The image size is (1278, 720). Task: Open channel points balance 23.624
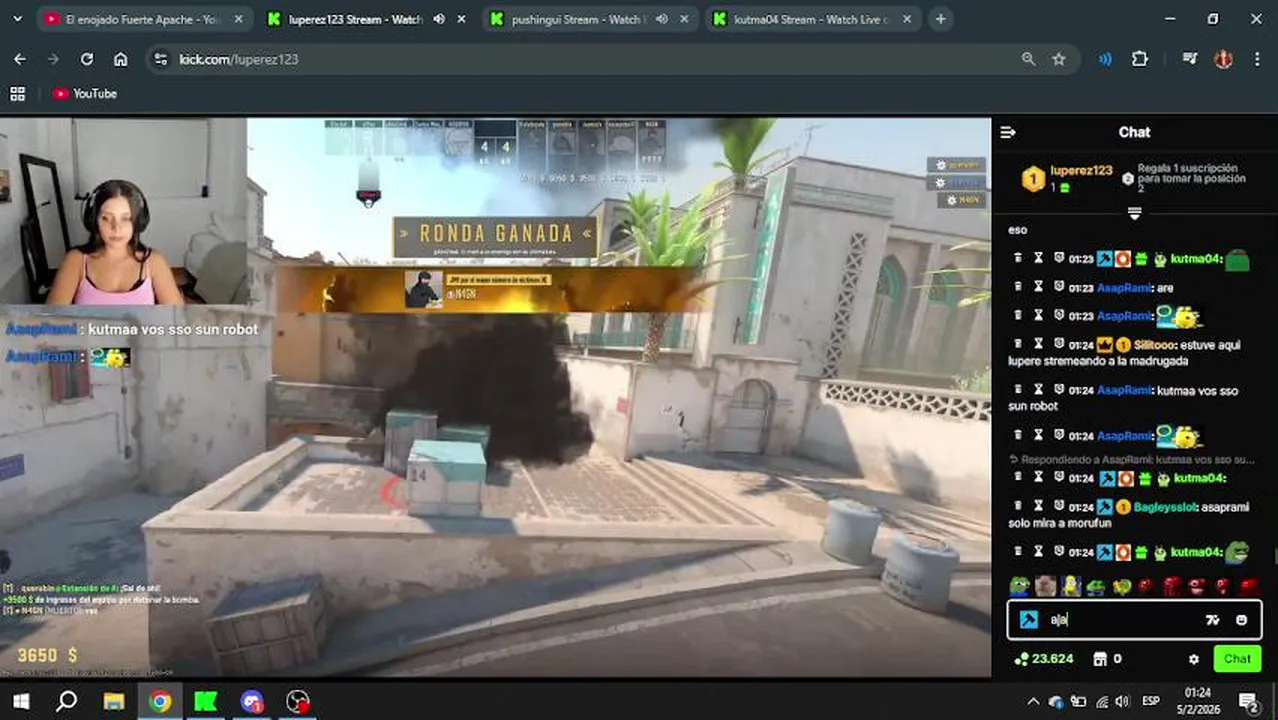pos(1044,659)
